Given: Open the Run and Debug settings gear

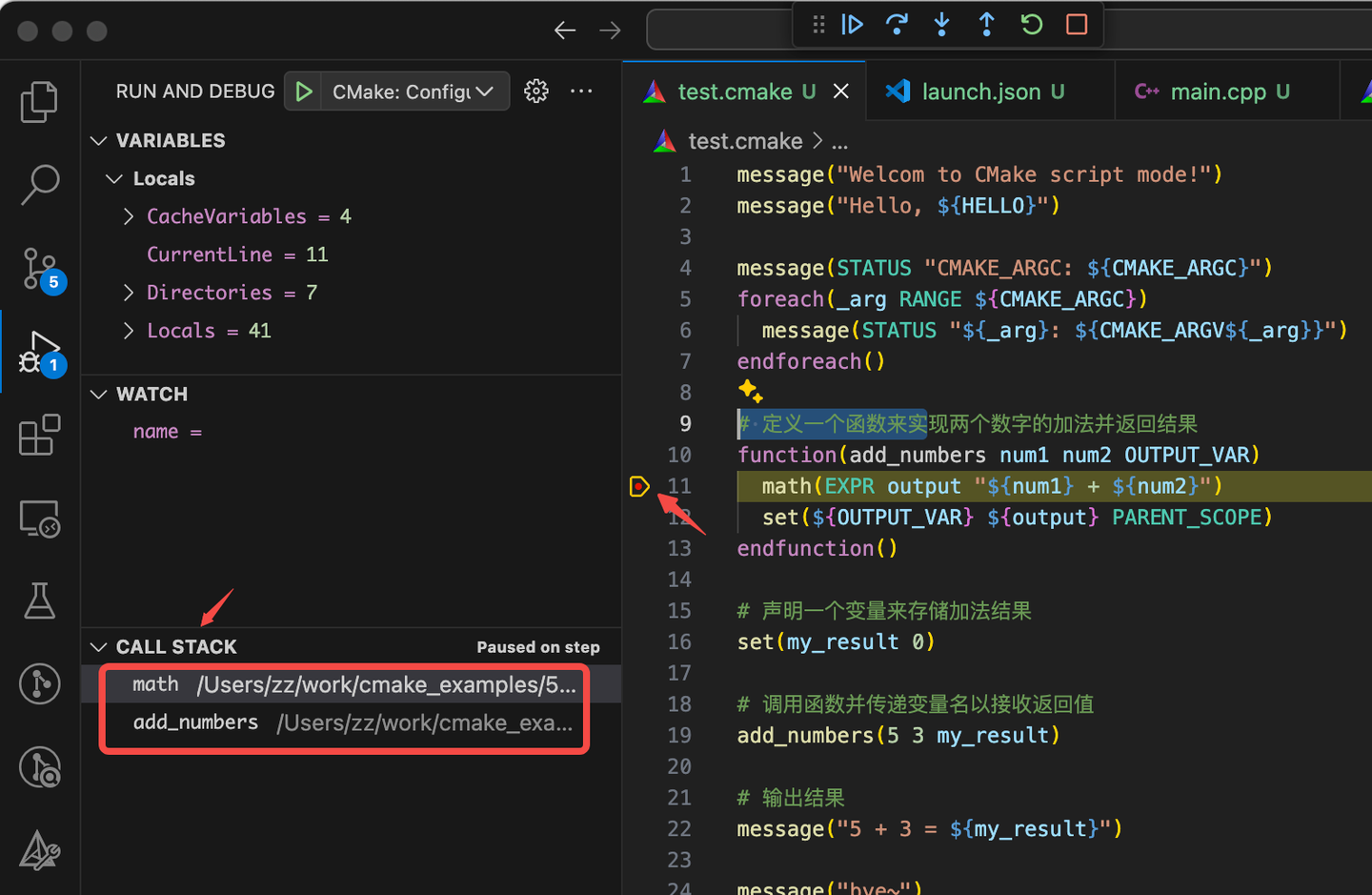Looking at the screenshot, I should pos(535,91).
